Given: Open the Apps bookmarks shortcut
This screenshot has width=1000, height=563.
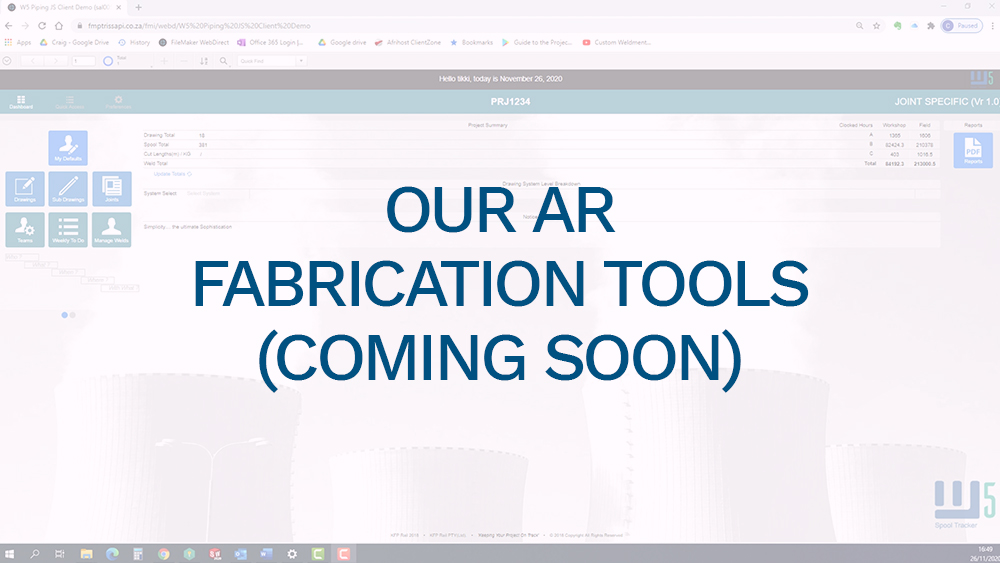Looking at the screenshot, I should tap(18, 42).
